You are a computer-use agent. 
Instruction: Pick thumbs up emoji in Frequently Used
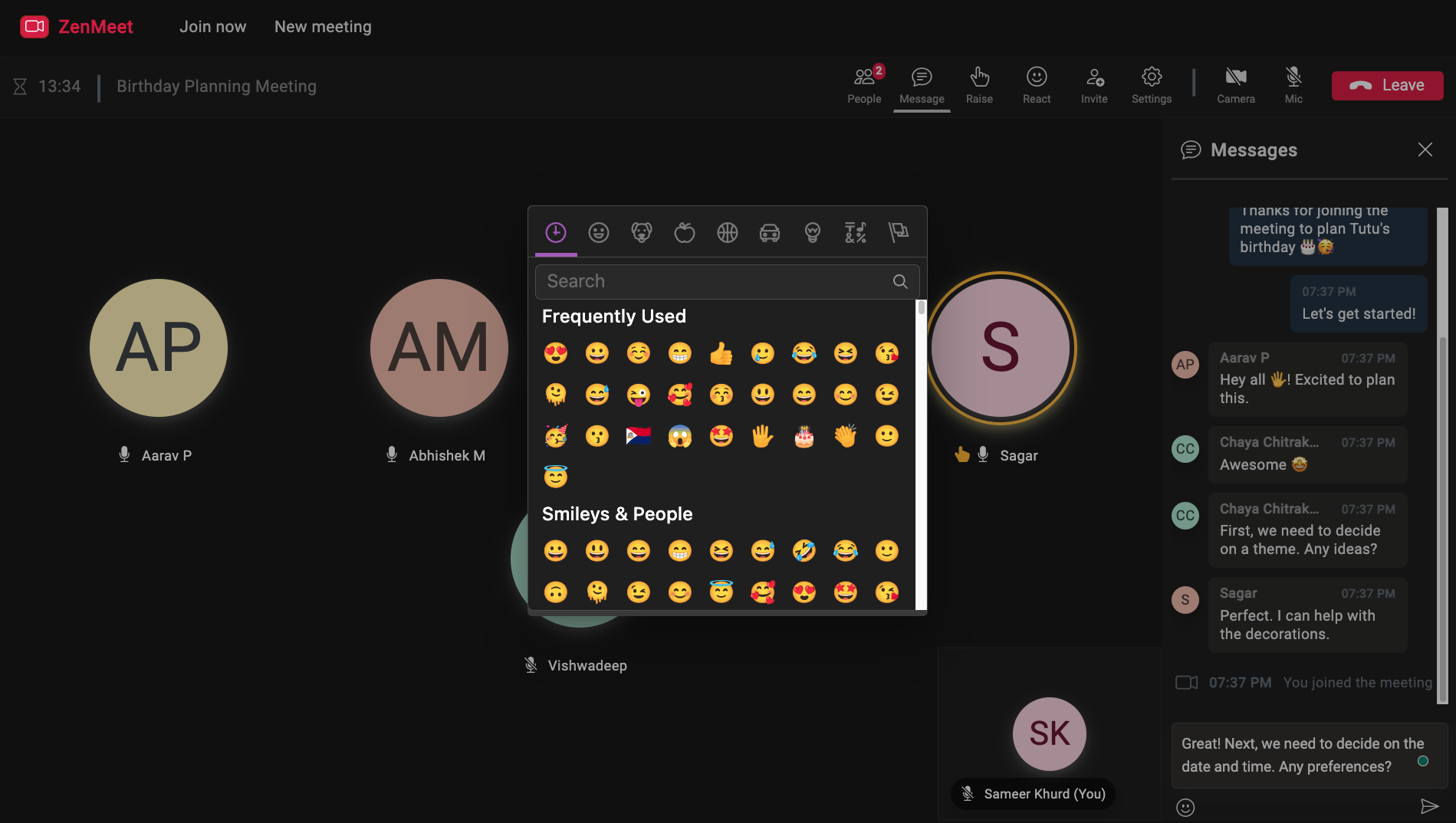pyautogui.click(x=721, y=353)
